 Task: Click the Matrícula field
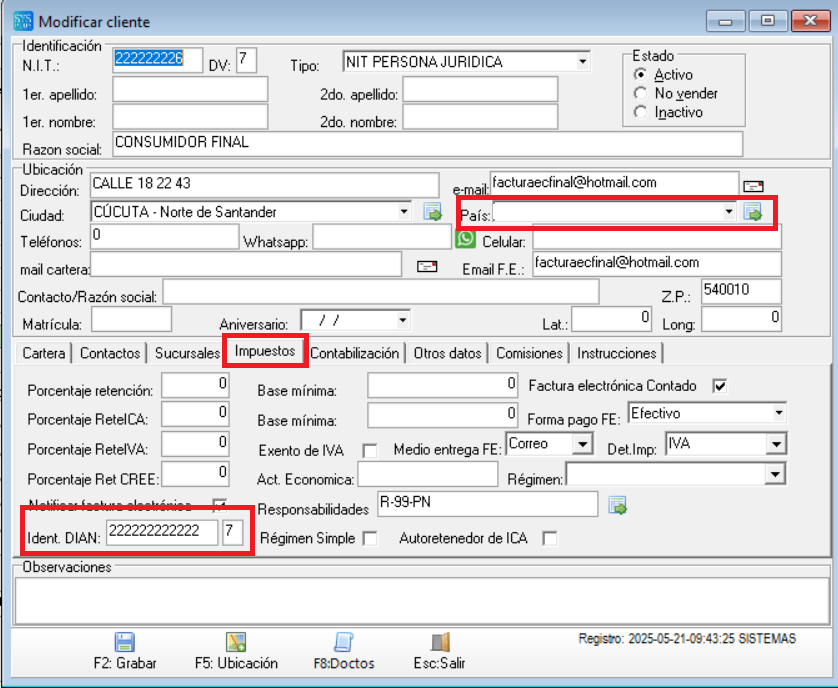[131, 320]
